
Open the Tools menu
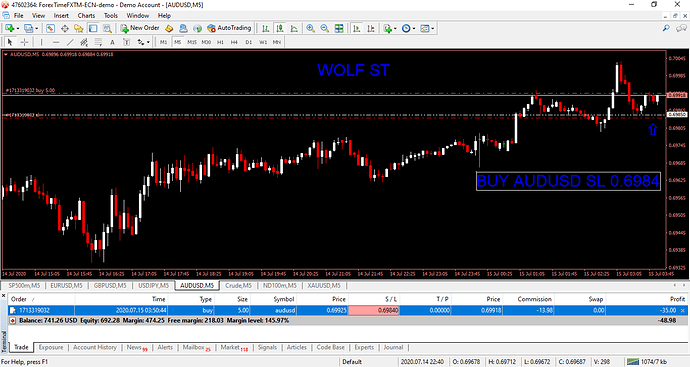(111, 15)
